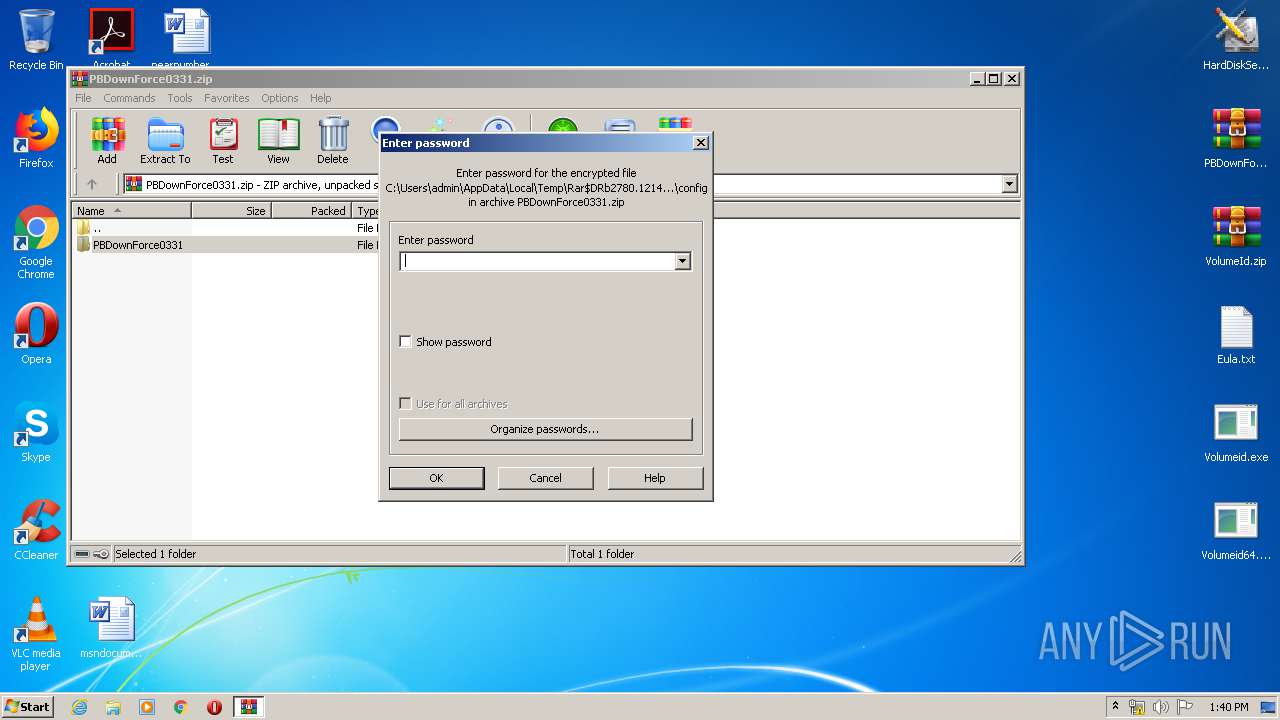Open Chrome from taskbar

point(181,707)
